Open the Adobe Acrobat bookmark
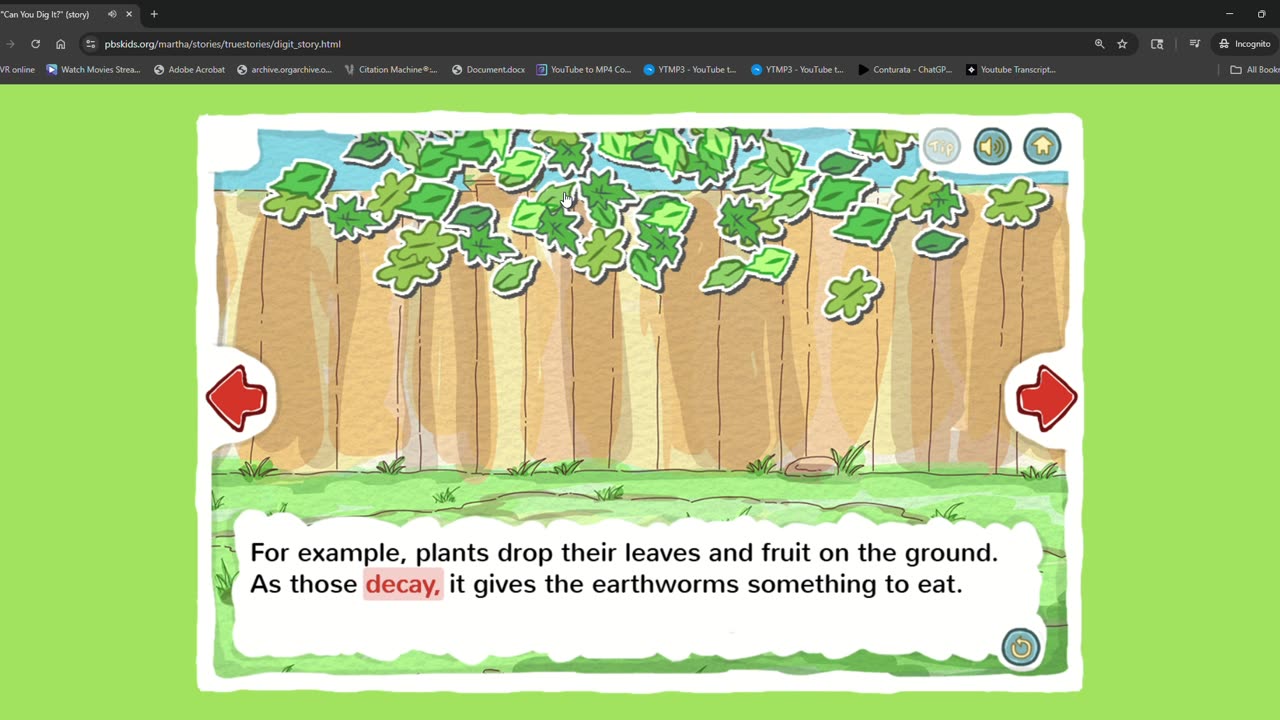This screenshot has width=1280, height=720. coord(189,70)
